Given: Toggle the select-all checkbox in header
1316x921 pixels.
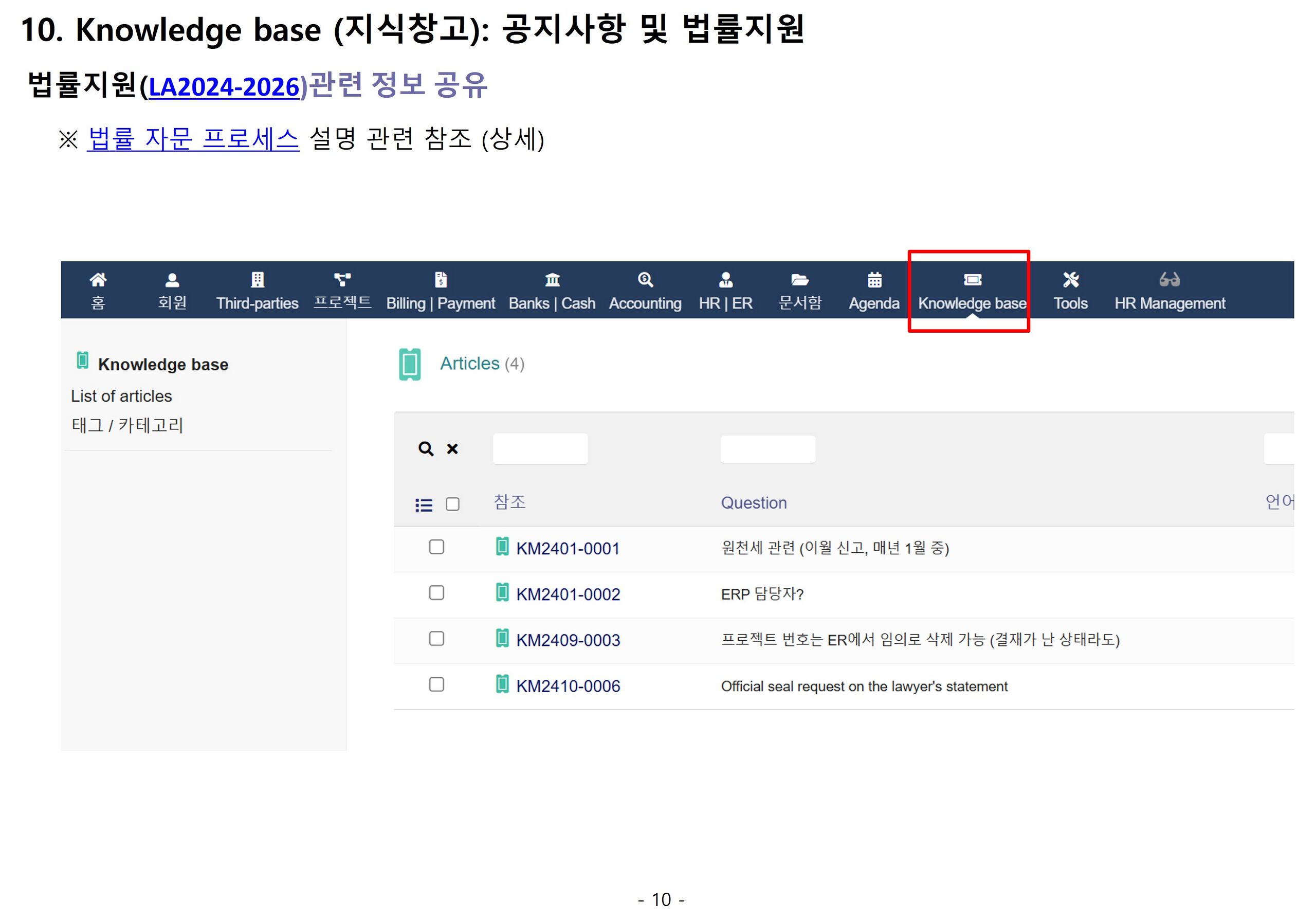Looking at the screenshot, I should point(452,504).
